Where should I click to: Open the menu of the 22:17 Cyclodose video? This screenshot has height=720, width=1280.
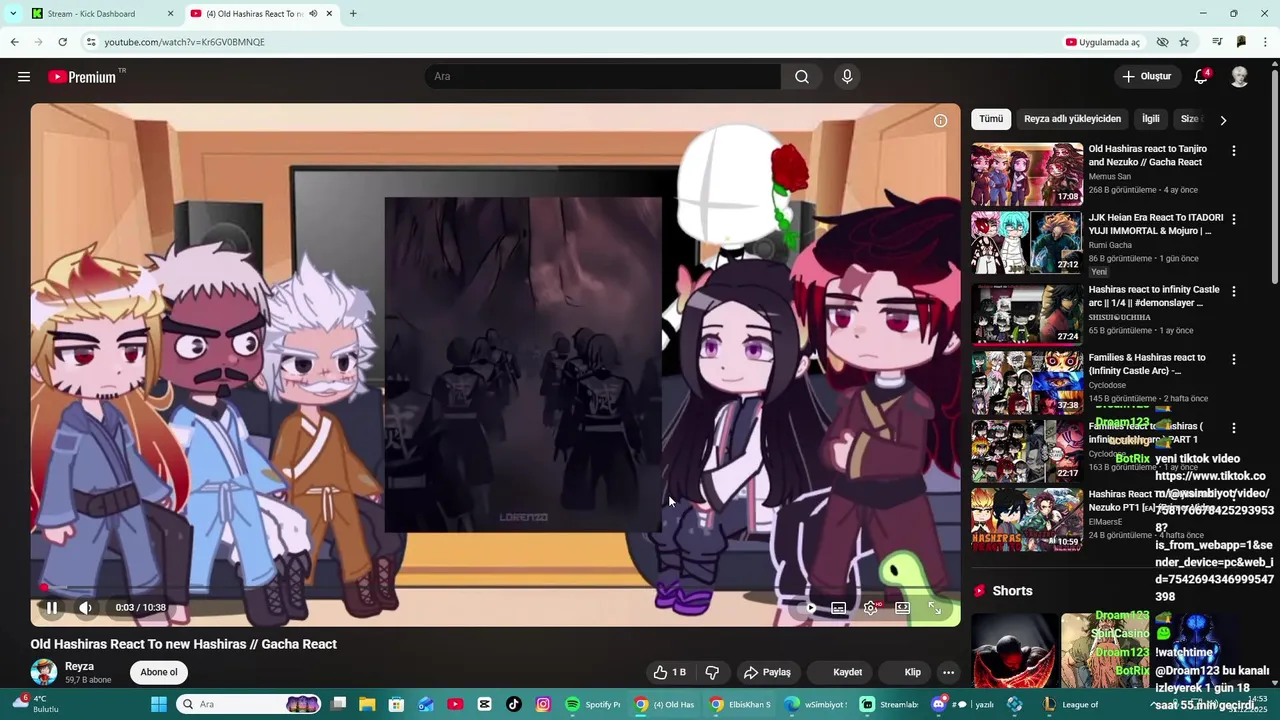point(1233,428)
